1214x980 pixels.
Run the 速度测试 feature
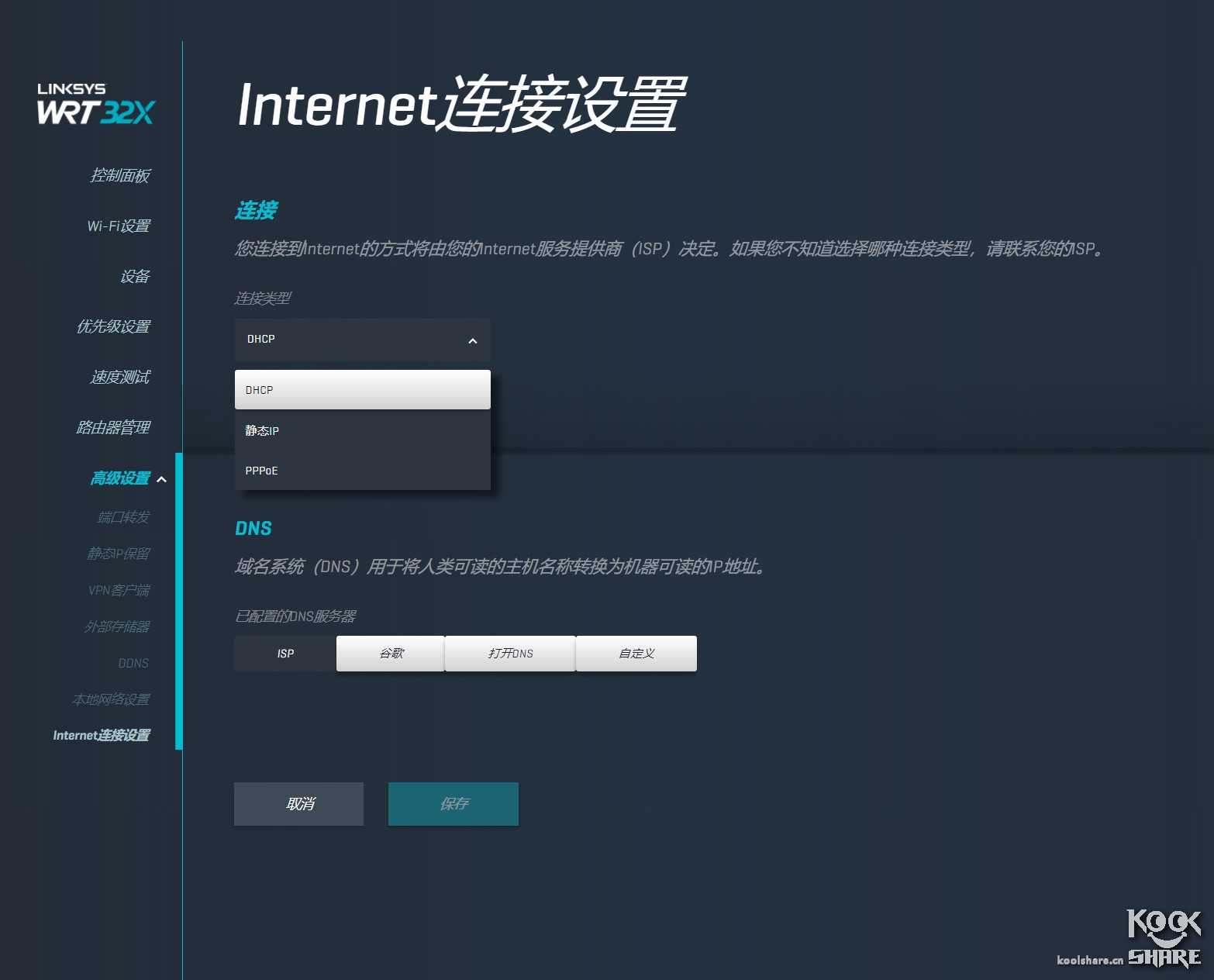click(121, 377)
